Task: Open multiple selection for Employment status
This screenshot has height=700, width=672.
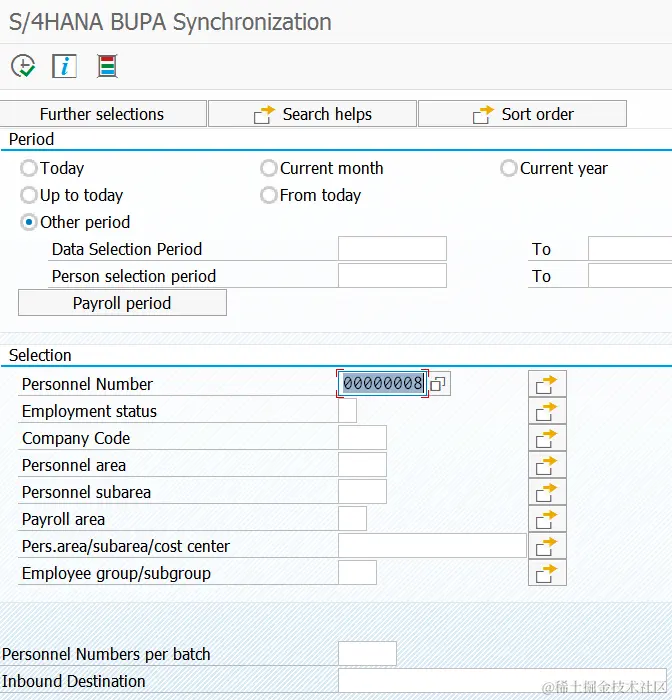Action: 547,411
